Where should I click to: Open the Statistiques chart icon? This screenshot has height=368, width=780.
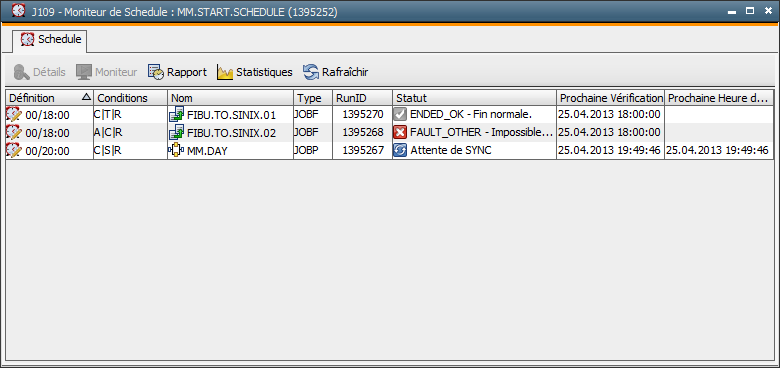coord(225,72)
